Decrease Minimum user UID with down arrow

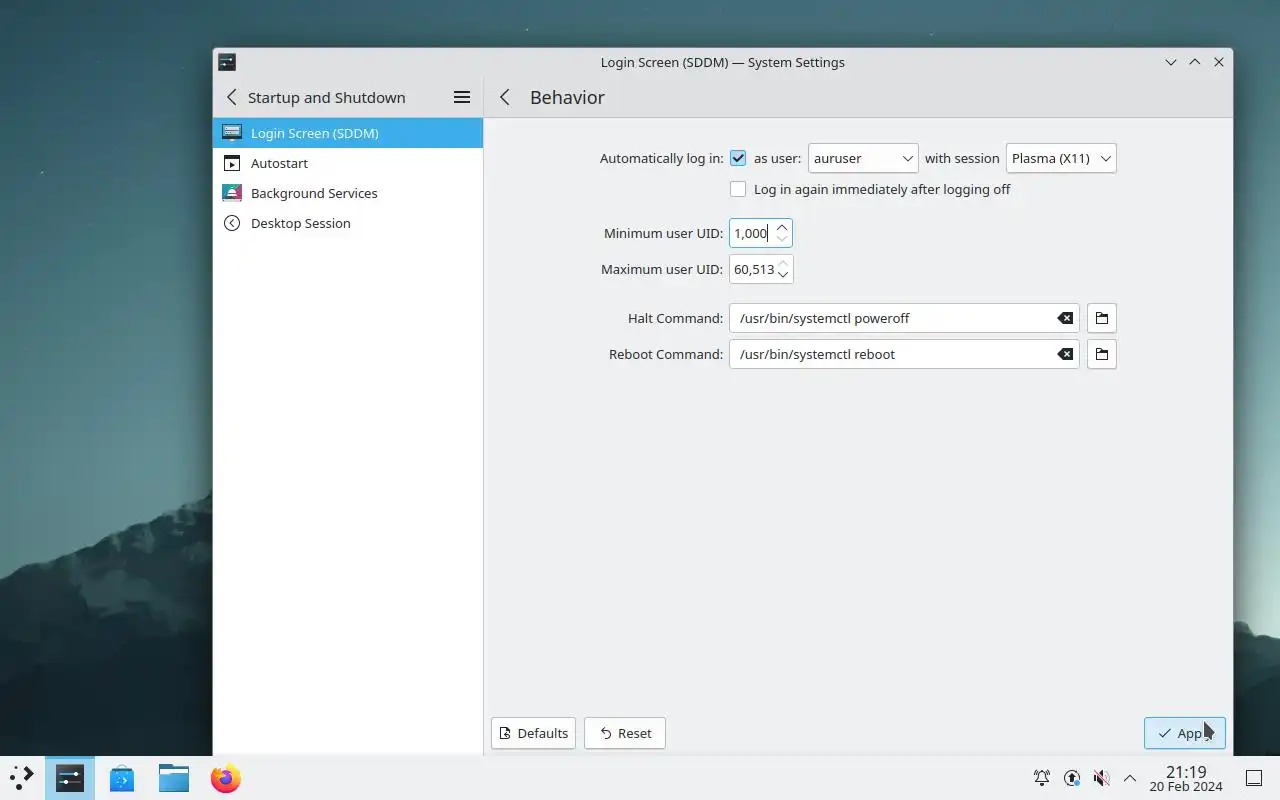coord(782,240)
